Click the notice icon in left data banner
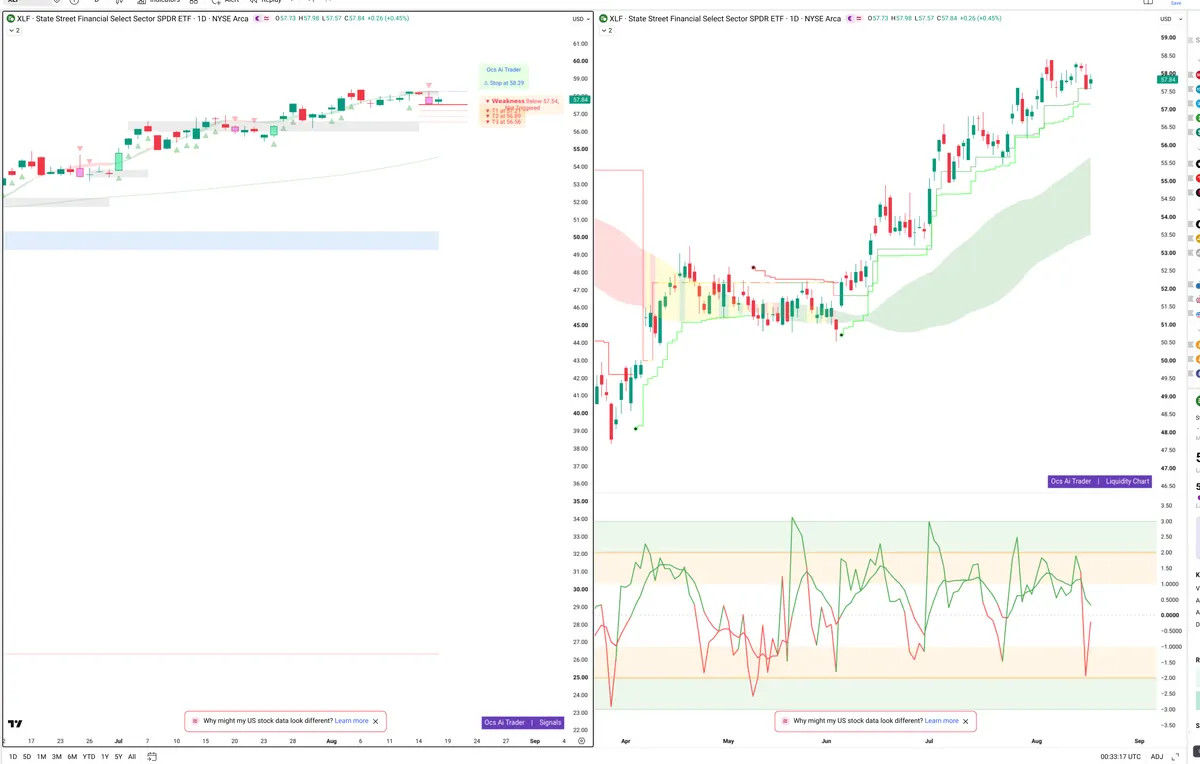This screenshot has height=764, width=1200. (195, 721)
